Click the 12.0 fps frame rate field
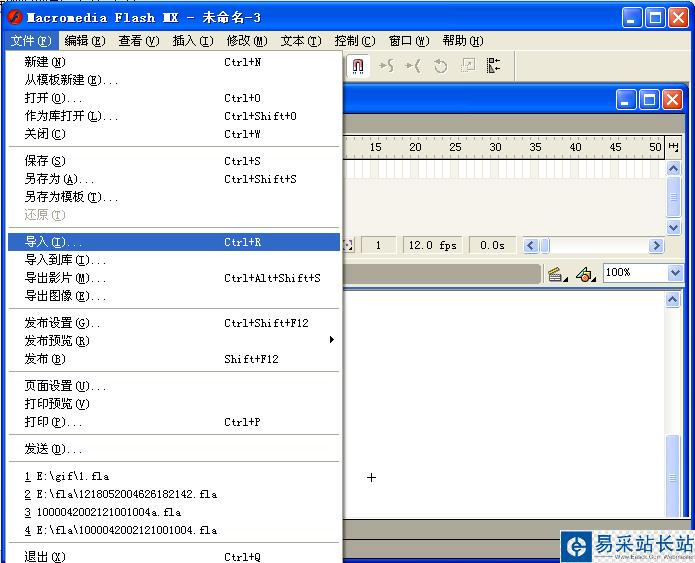This screenshot has height=563, width=695. pyautogui.click(x=433, y=245)
